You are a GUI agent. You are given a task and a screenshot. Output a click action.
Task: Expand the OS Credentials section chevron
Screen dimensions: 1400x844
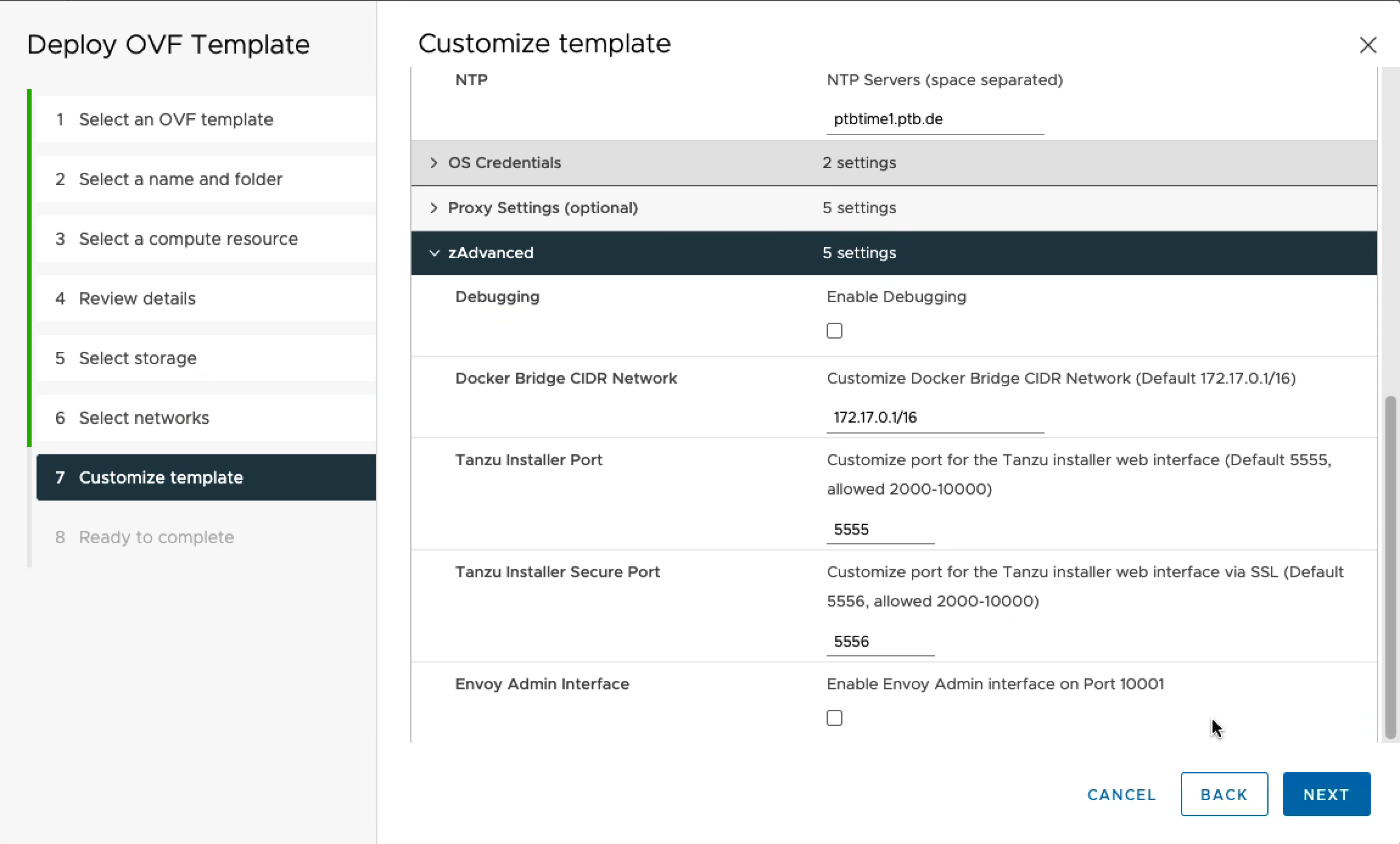pos(433,163)
